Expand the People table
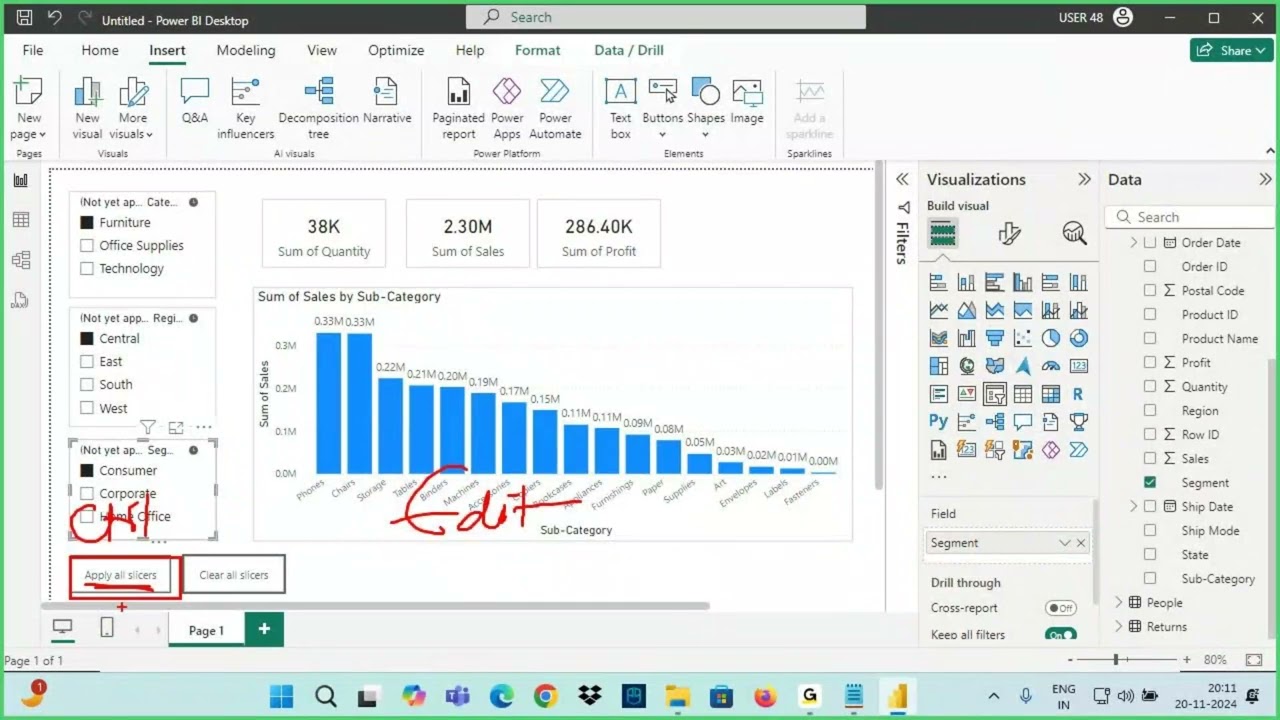Screen dimensions: 1280x720 [x=1119, y=603]
